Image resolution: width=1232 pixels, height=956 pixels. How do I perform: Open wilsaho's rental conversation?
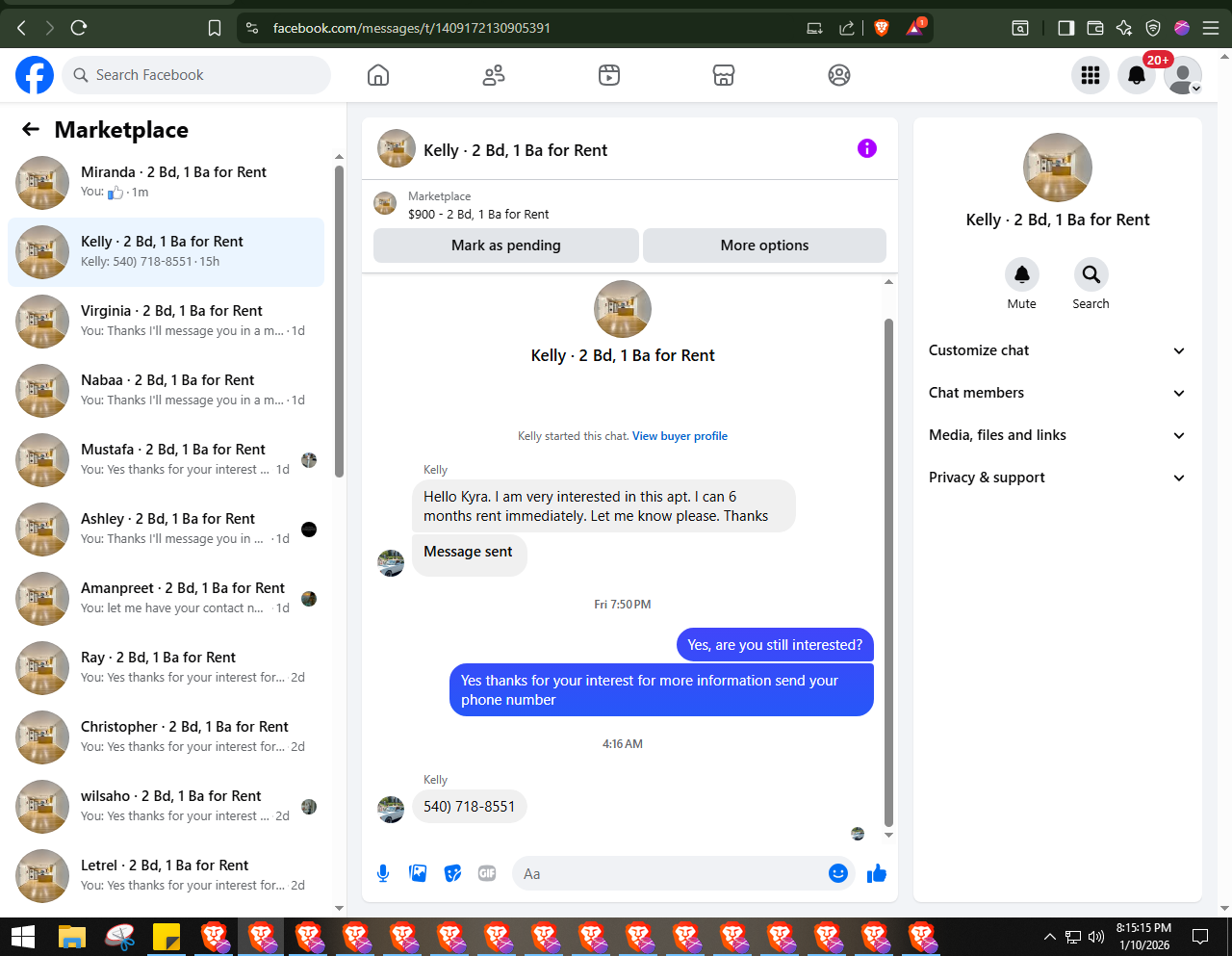coord(166,806)
